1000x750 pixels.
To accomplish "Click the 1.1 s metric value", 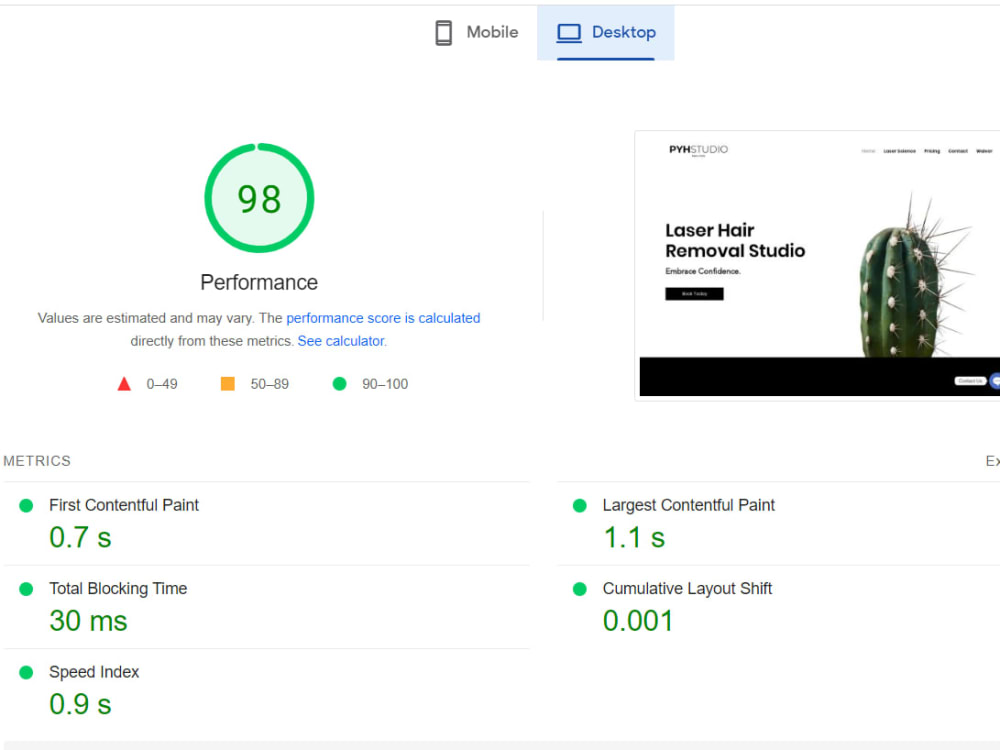I will pyautogui.click(x=634, y=538).
